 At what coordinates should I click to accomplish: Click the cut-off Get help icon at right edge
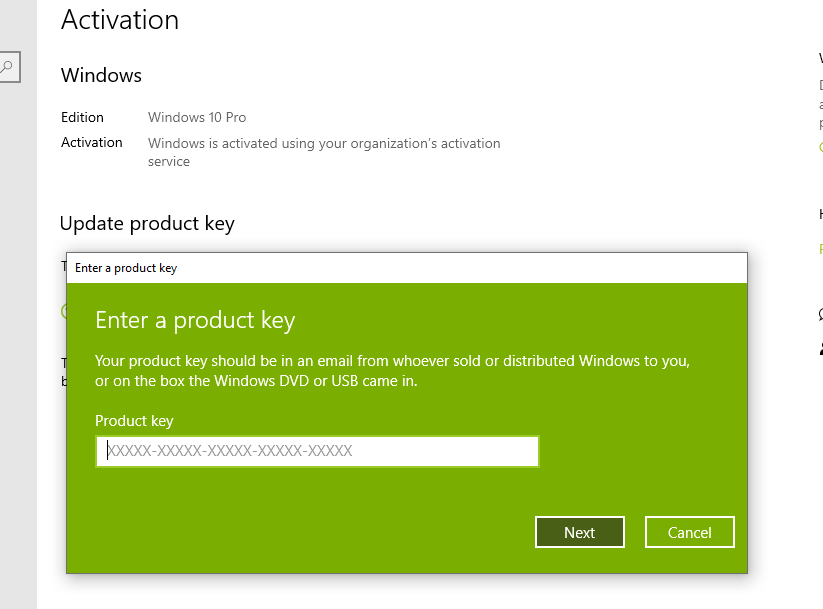[x=820, y=314]
